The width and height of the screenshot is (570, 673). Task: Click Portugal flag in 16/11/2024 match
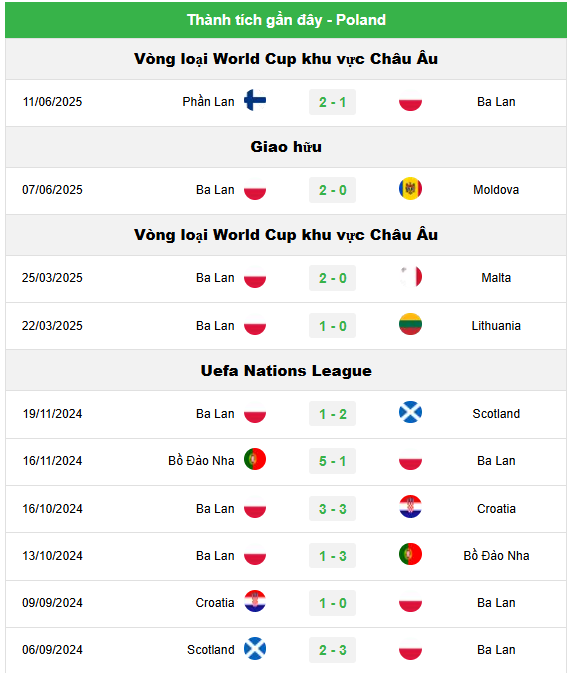tap(255, 459)
